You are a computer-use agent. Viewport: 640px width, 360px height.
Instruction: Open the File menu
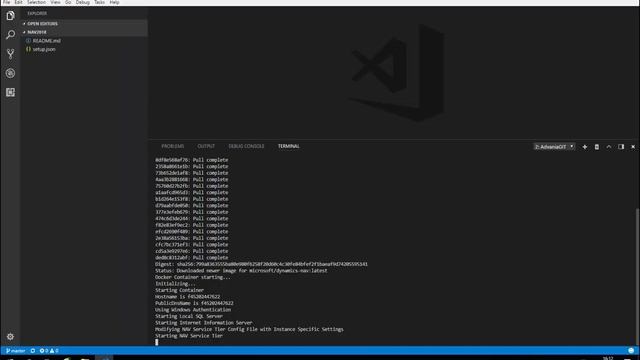click(x=6, y=2)
